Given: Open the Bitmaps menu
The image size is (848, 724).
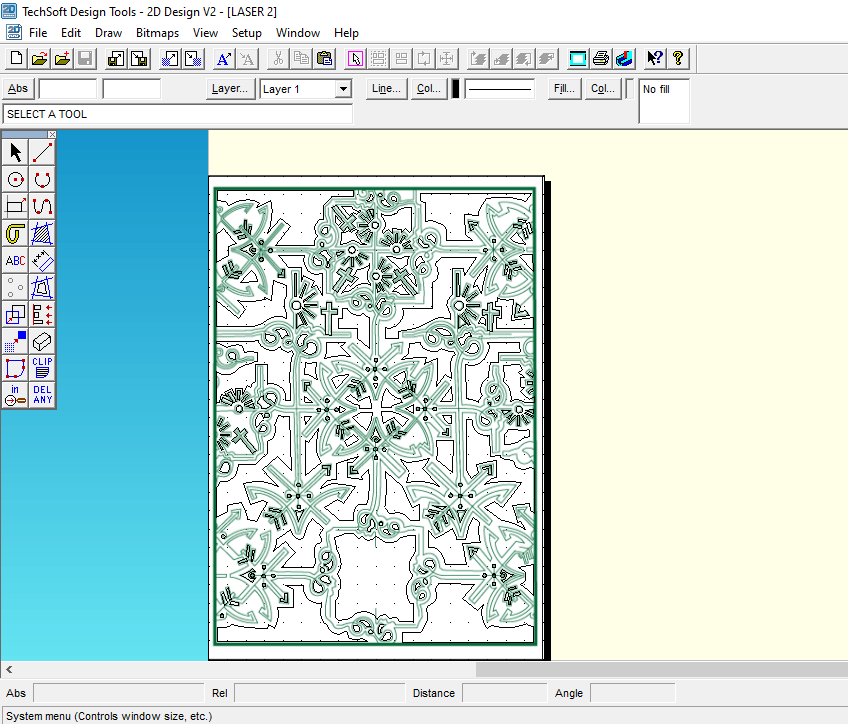Looking at the screenshot, I should (x=157, y=33).
